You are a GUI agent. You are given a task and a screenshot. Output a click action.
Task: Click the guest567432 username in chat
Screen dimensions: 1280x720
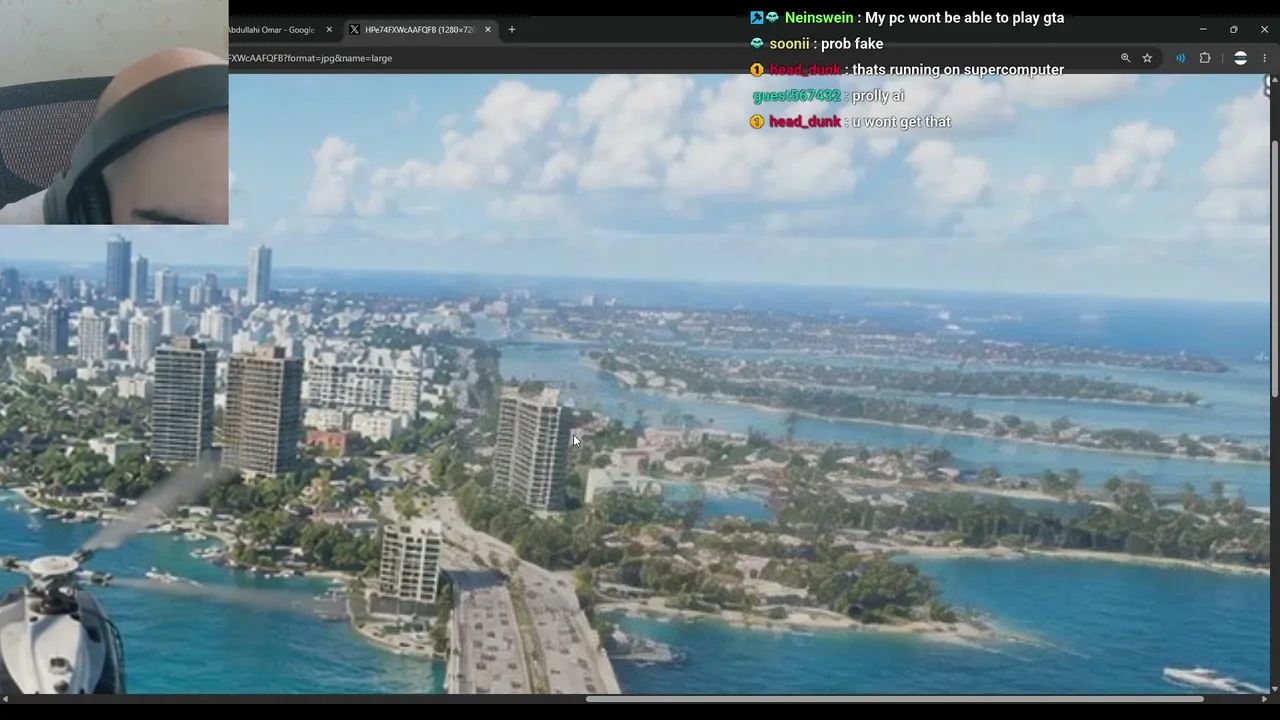pos(796,96)
